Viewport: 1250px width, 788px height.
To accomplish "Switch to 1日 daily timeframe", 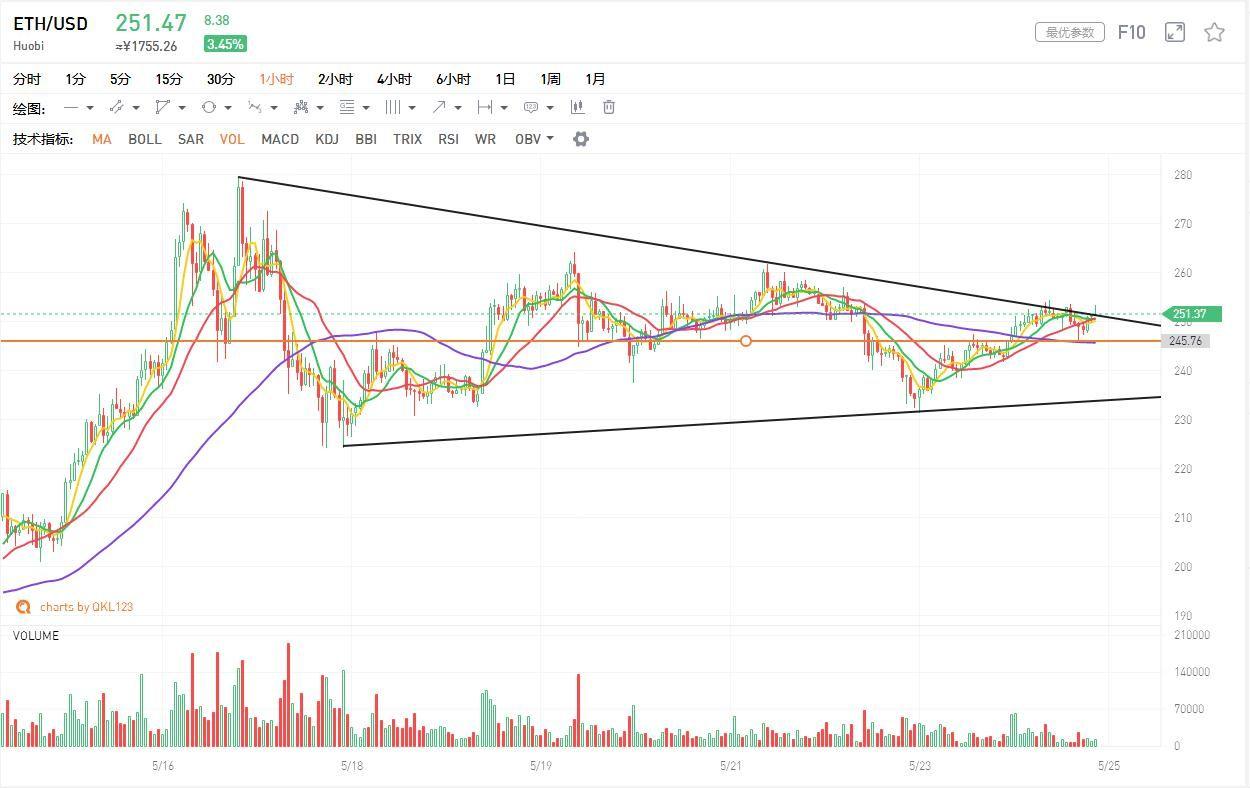I will click(505, 79).
